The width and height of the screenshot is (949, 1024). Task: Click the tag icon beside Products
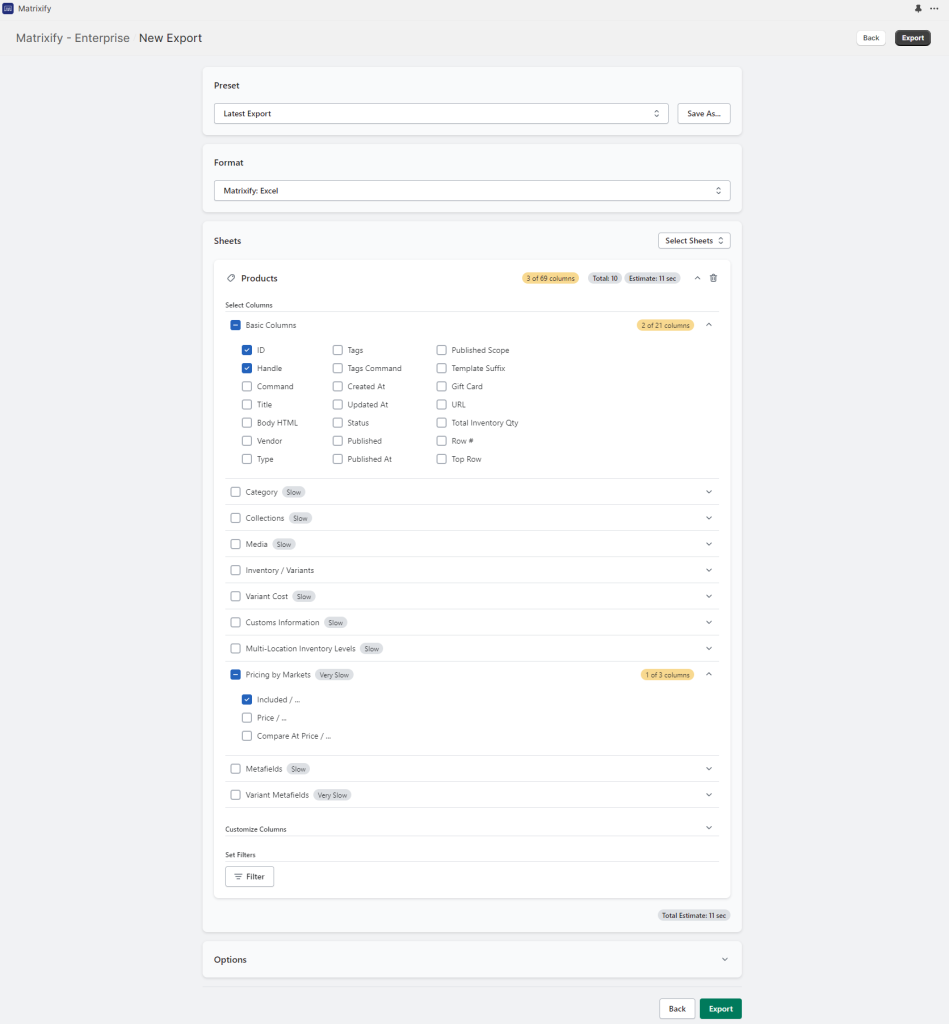[230, 278]
